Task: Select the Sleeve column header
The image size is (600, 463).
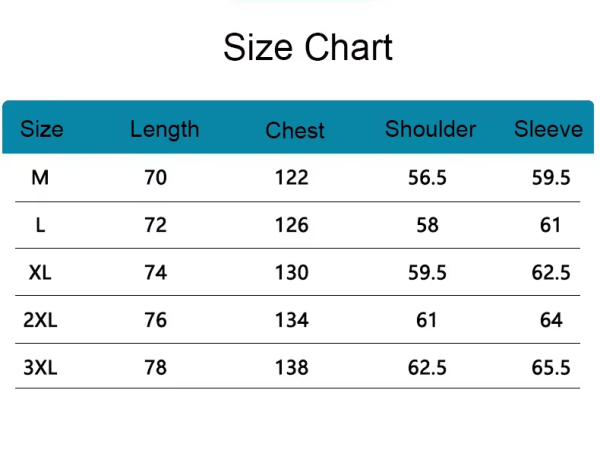Action: [x=548, y=129]
